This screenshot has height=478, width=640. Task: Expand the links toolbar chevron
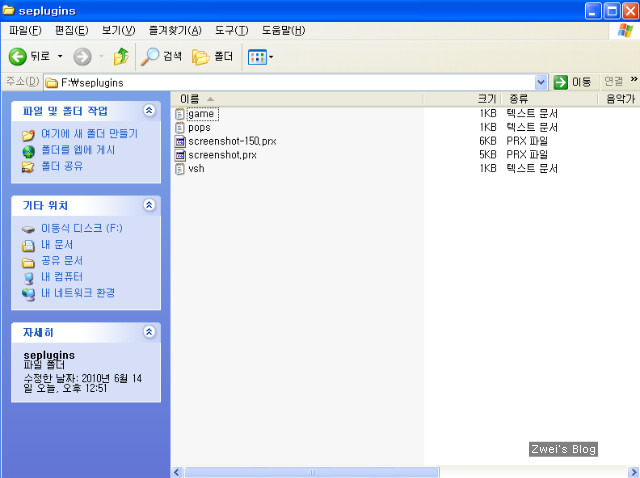tap(634, 79)
